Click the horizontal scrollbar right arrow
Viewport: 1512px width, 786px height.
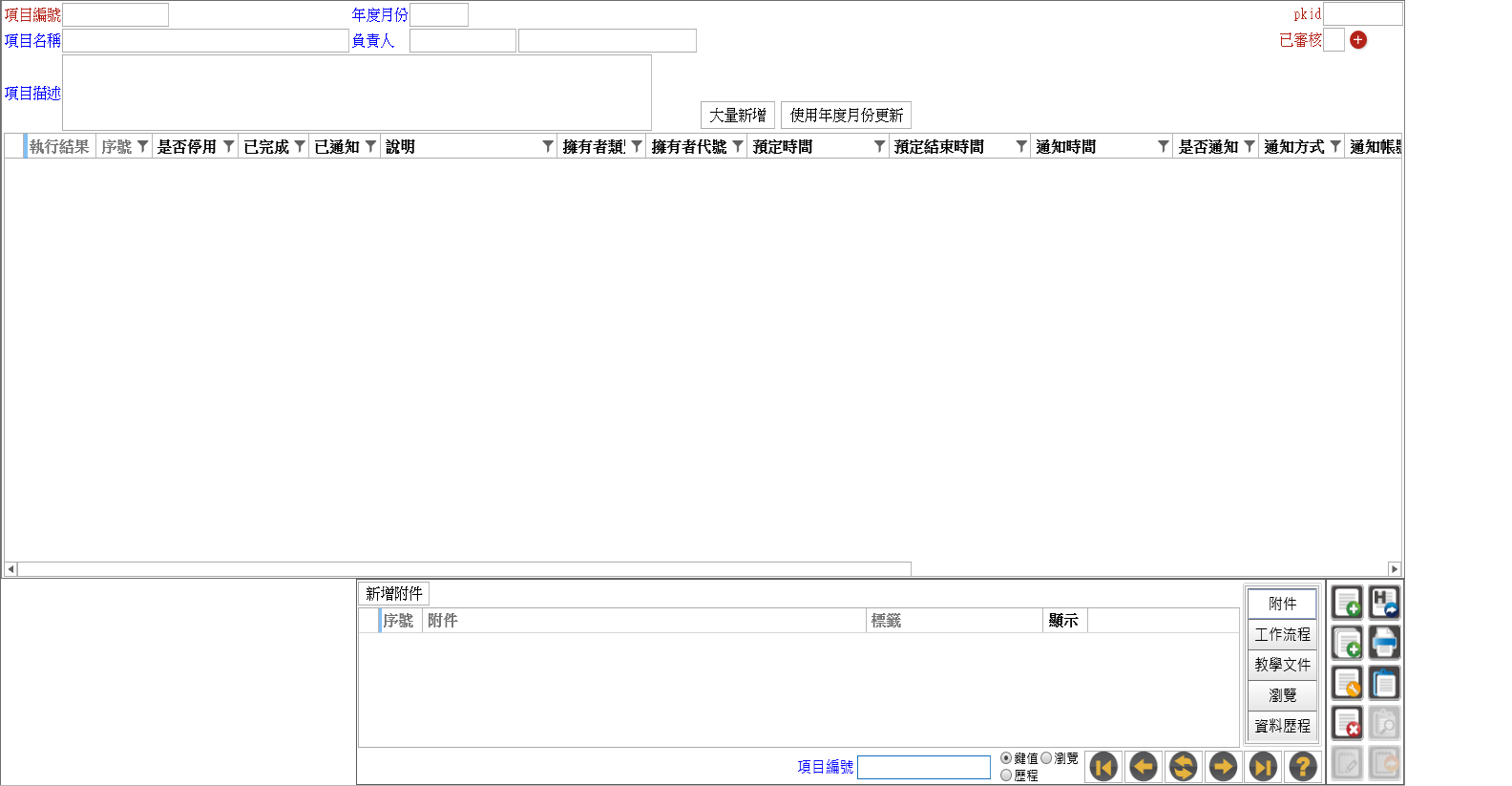(1395, 569)
